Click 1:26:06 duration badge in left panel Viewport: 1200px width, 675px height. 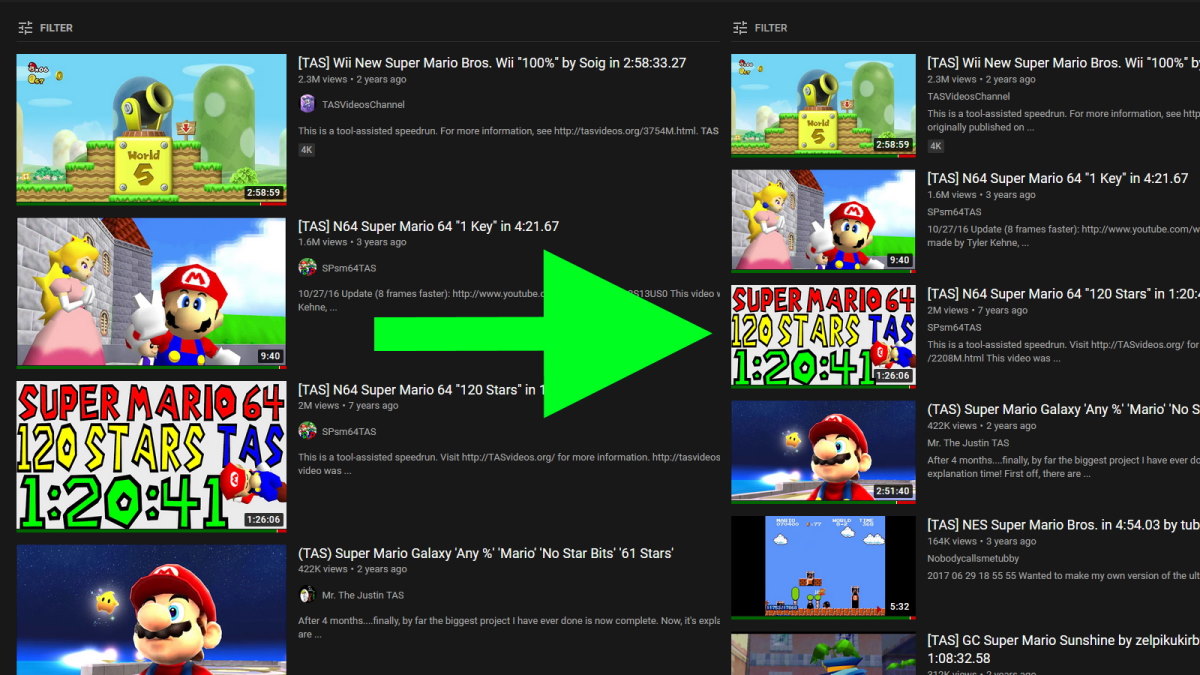pos(263,519)
